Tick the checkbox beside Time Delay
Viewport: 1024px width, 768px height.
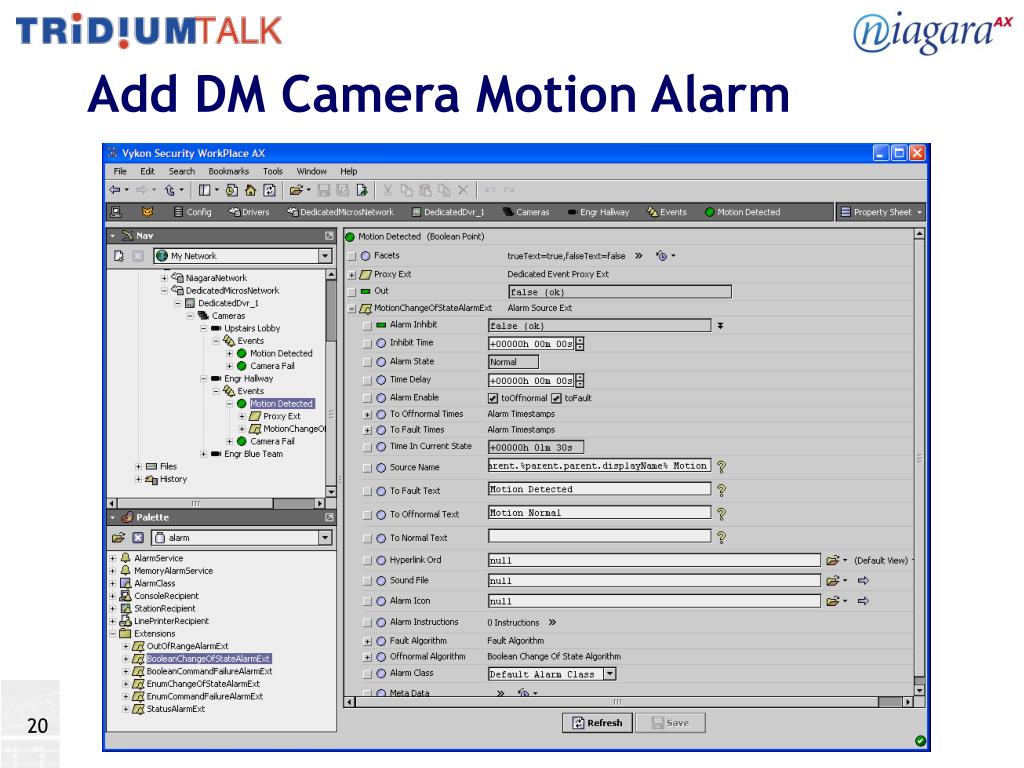pyautogui.click(x=367, y=380)
